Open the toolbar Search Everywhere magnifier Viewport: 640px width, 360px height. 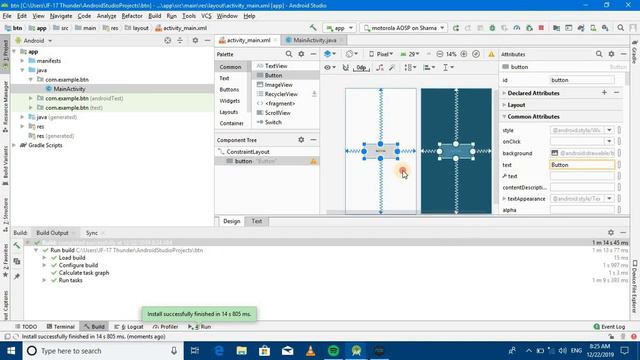(x=620, y=28)
